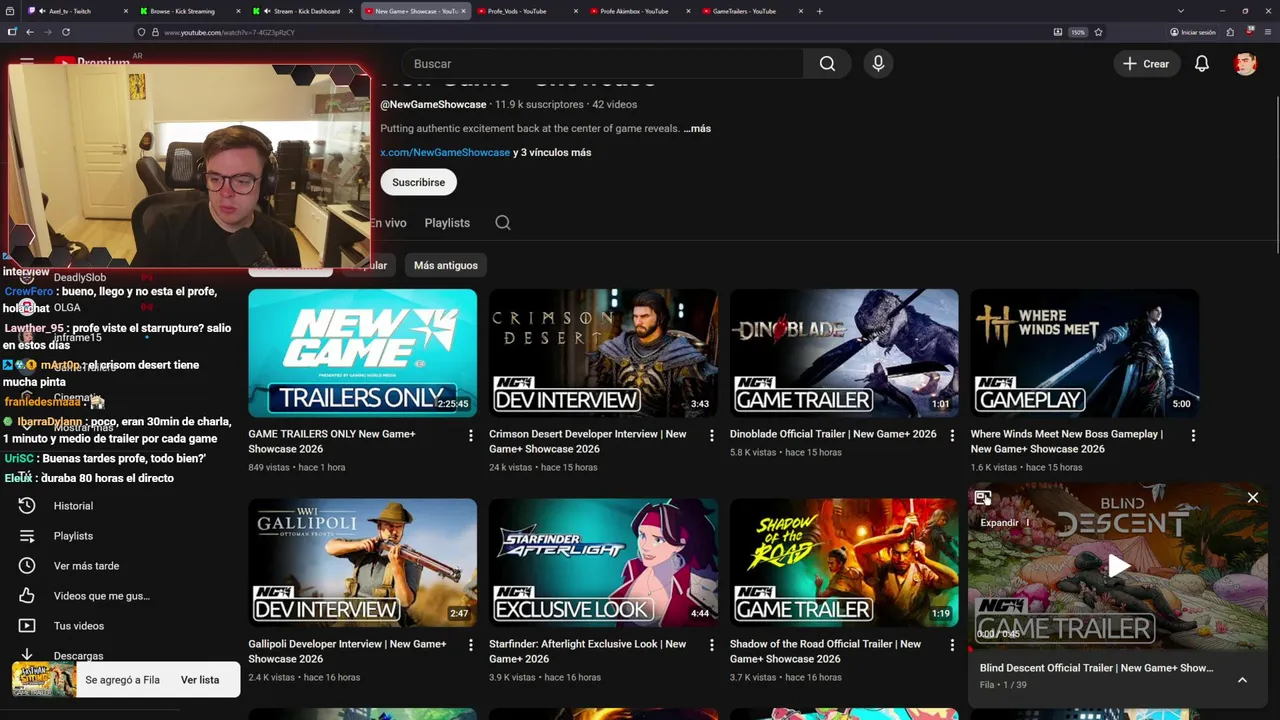This screenshot has width=1280, height=720.
Task: Open Where Winds Meet gameplay thumbnail
Action: click(x=1084, y=353)
